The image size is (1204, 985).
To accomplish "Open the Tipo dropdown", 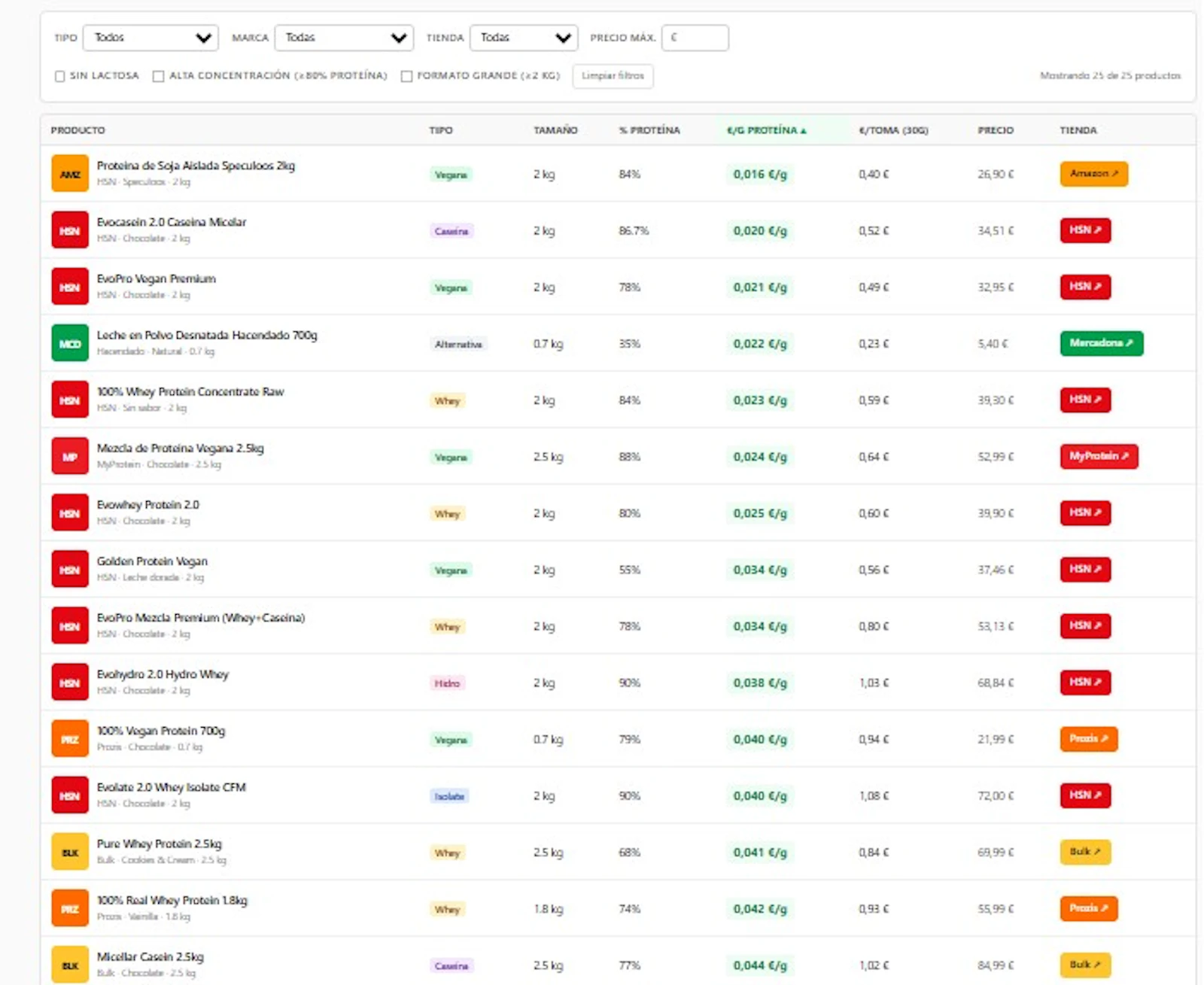I will (x=150, y=38).
